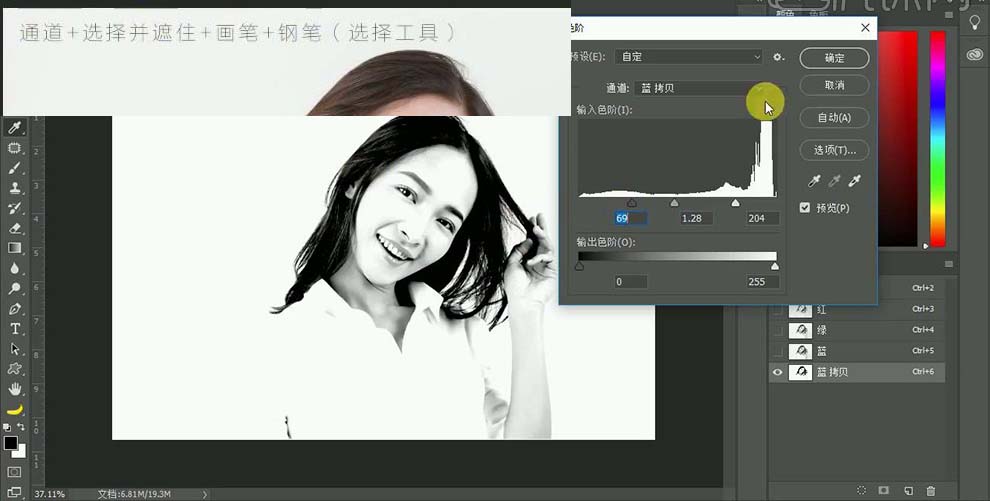This screenshot has height=501, width=990.
Task: Click the output levels field 0
Action: [630, 282]
